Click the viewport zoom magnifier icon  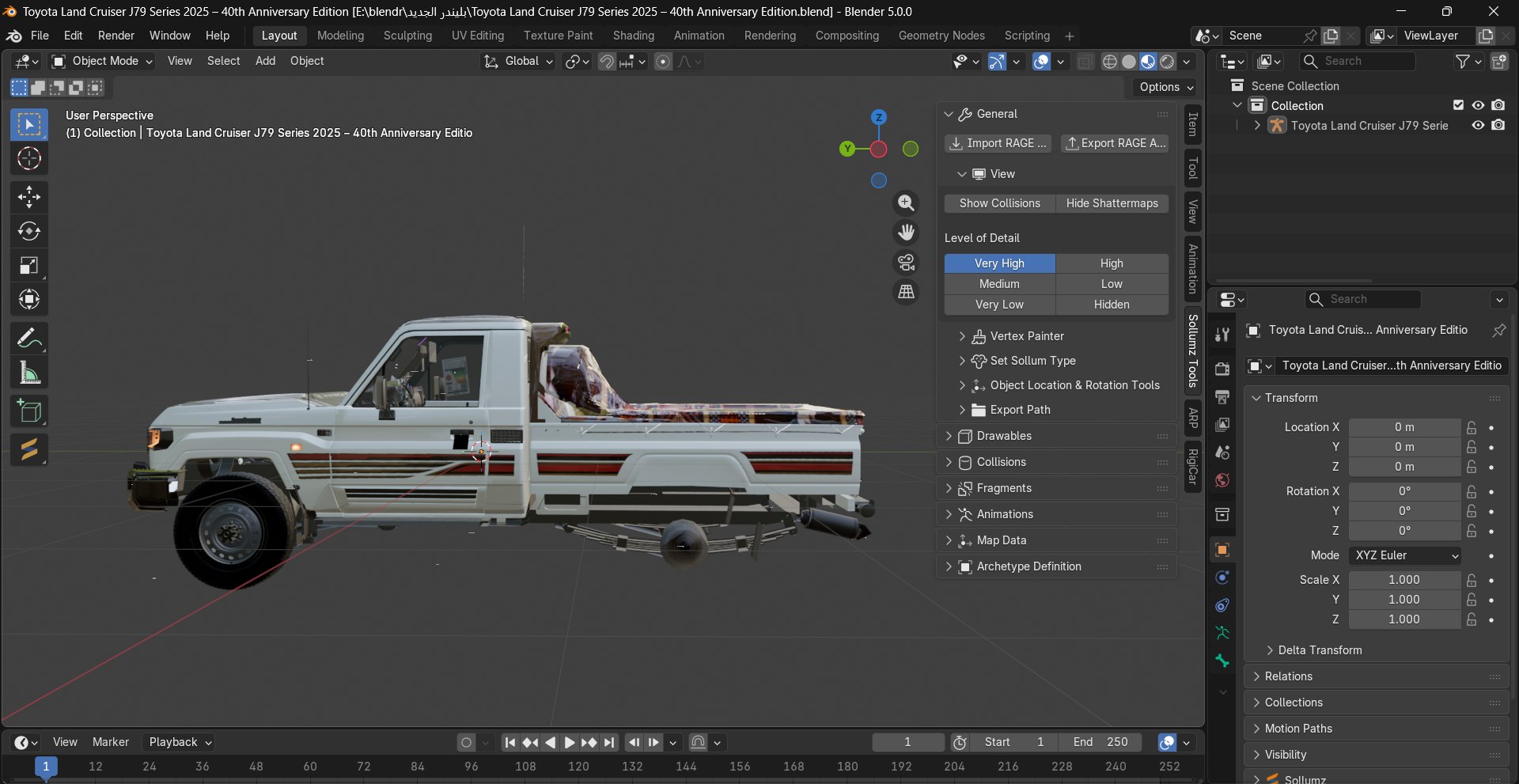click(x=906, y=203)
